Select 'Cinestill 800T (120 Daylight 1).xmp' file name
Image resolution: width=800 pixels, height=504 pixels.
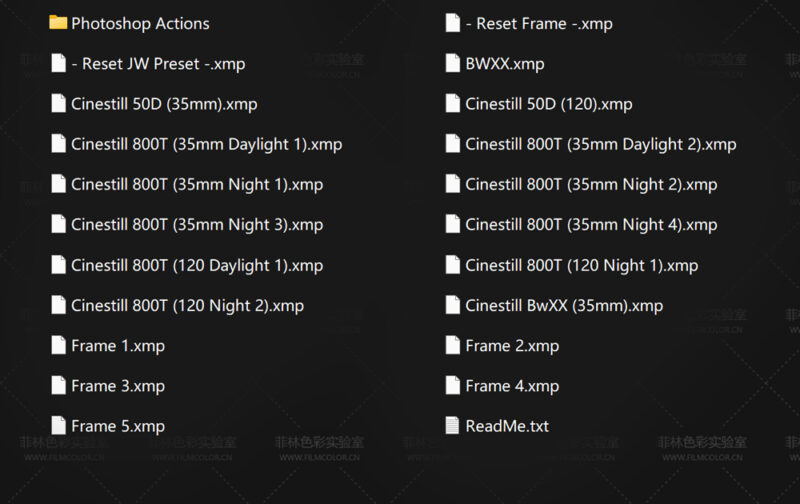pyautogui.click(x=197, y=266)
